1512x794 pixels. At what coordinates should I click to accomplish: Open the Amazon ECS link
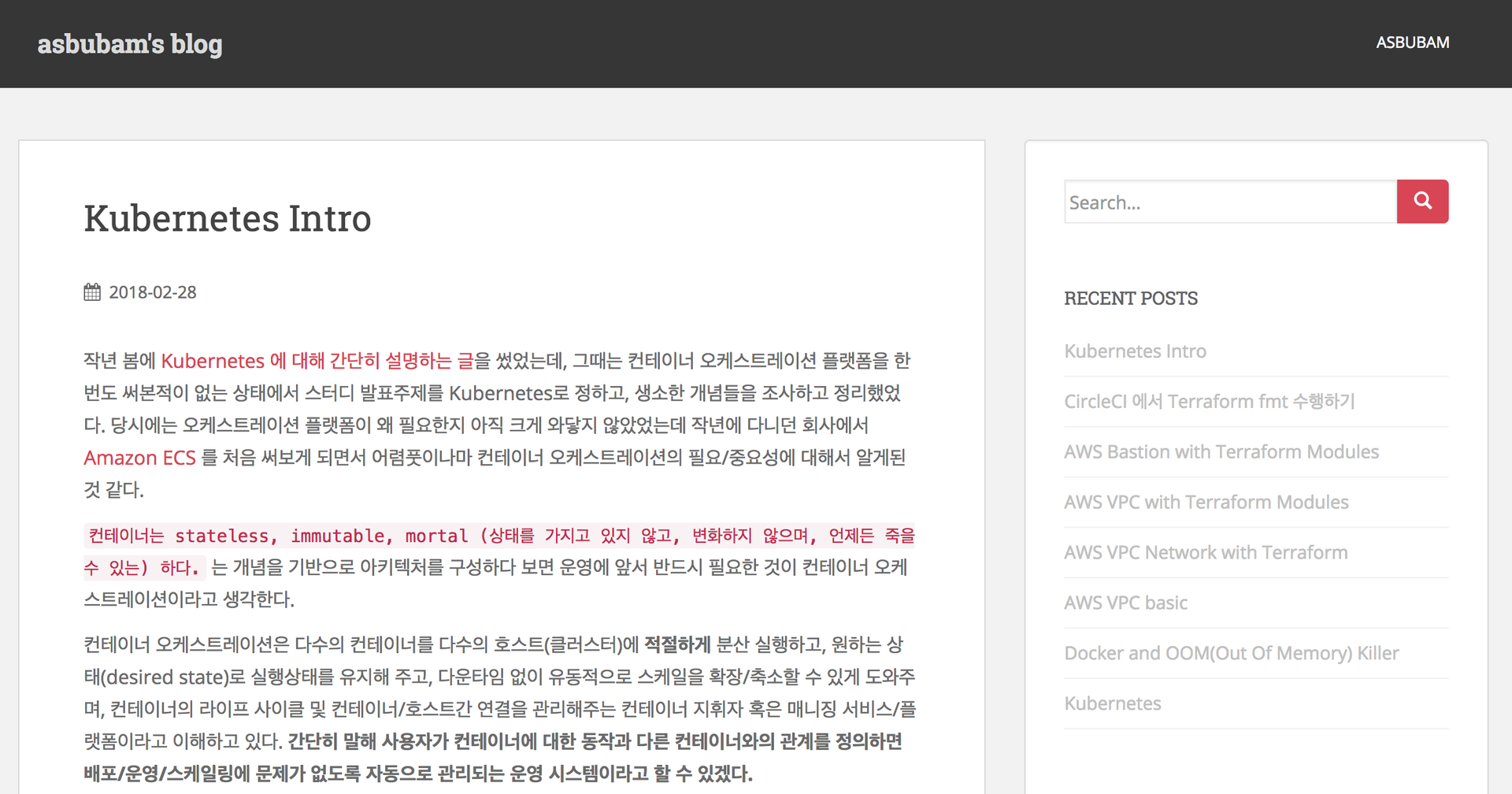coord(139,458)
